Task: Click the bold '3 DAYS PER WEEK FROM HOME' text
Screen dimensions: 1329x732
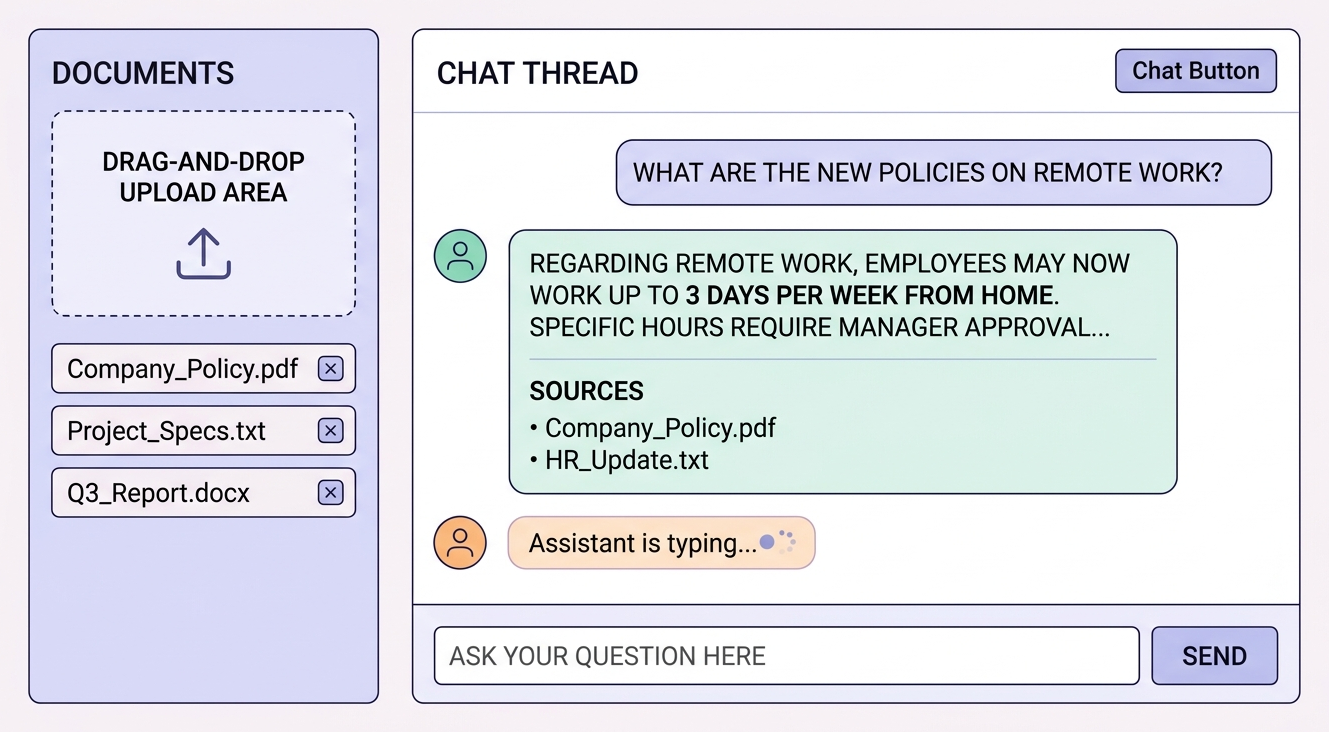Action: tap(869, 296)
